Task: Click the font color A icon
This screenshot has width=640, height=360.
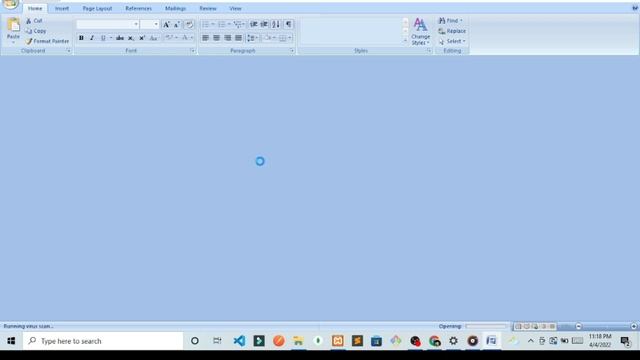Action: [x=184, y=38]
